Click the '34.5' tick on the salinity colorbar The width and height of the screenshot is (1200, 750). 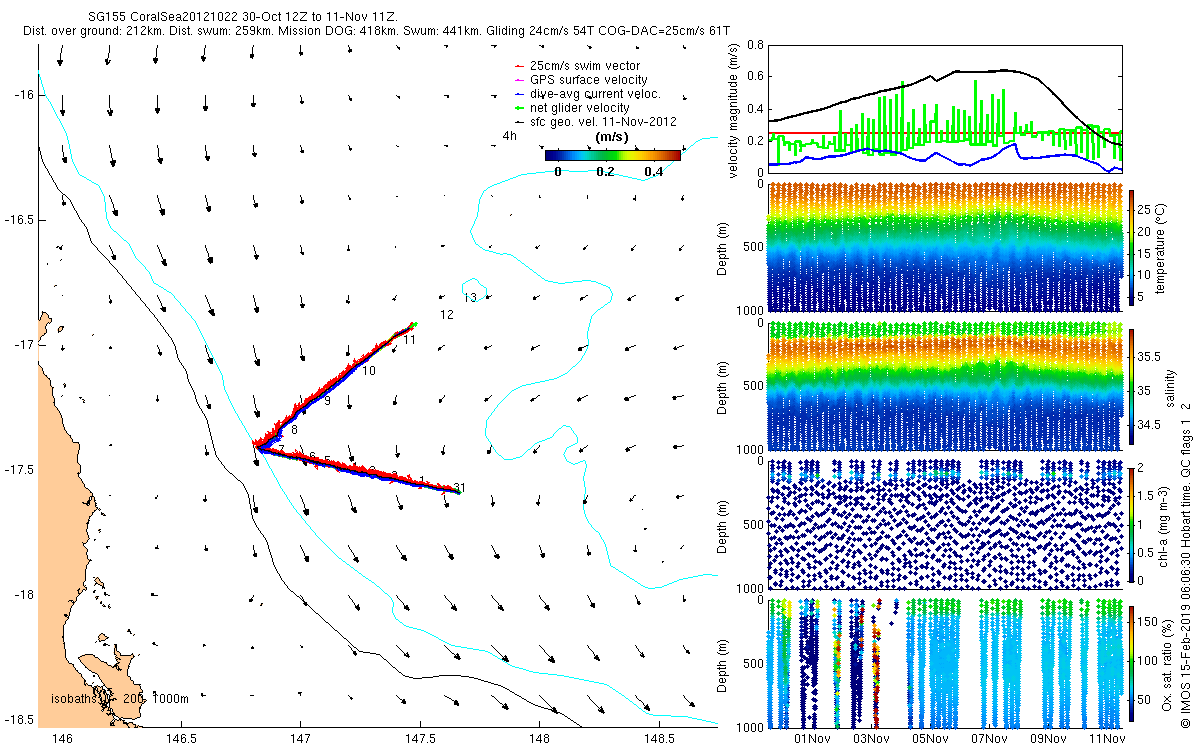point(1150,425)
